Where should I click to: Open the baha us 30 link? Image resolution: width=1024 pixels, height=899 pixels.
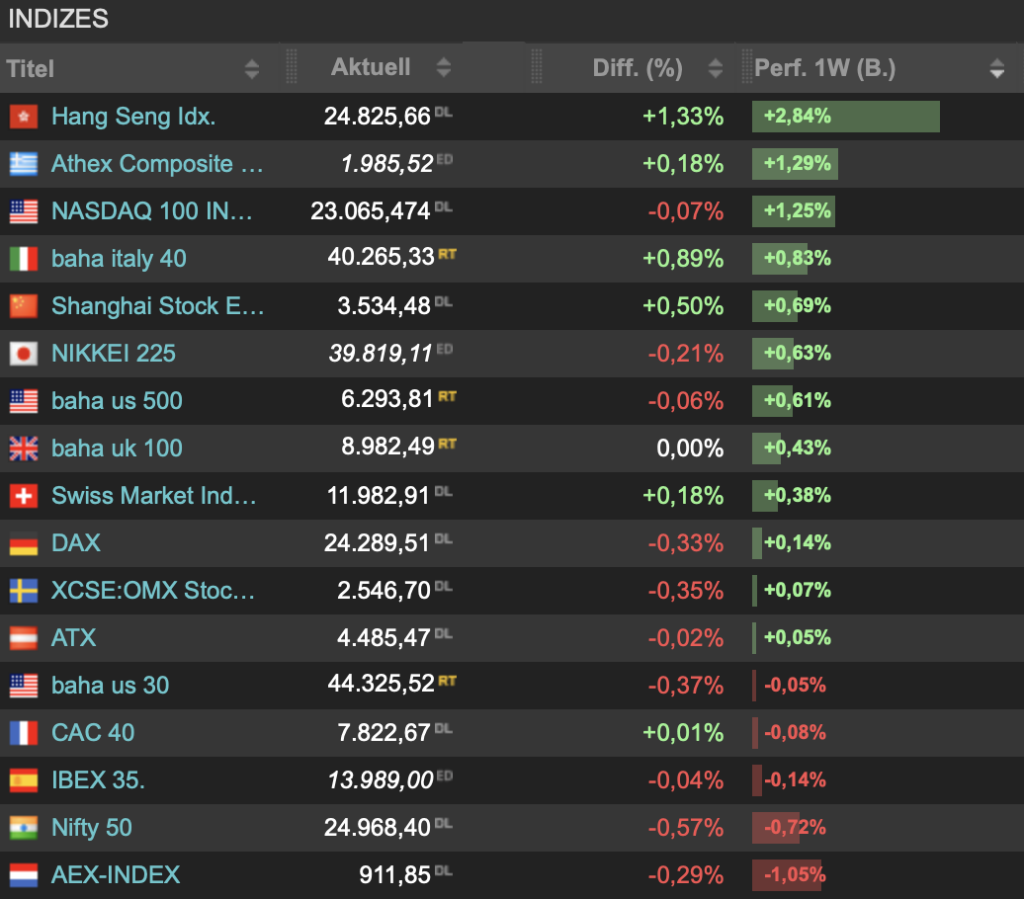pyautogui.click(x=110, y=686)
